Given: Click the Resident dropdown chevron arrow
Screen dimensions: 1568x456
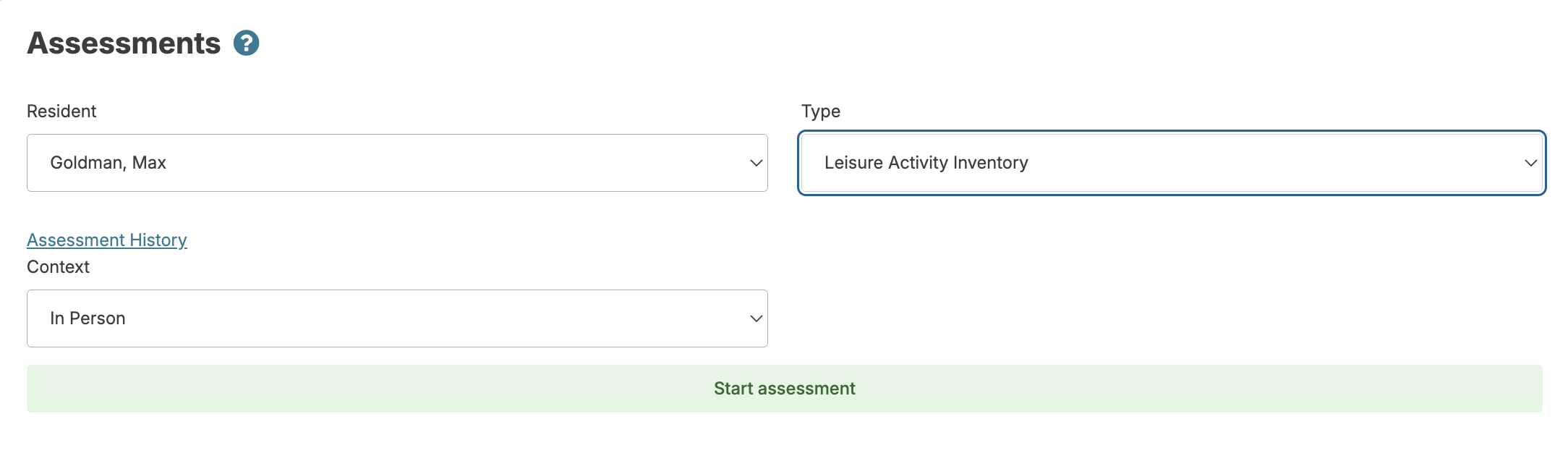Looking at the screenshot, I should 756,163.
